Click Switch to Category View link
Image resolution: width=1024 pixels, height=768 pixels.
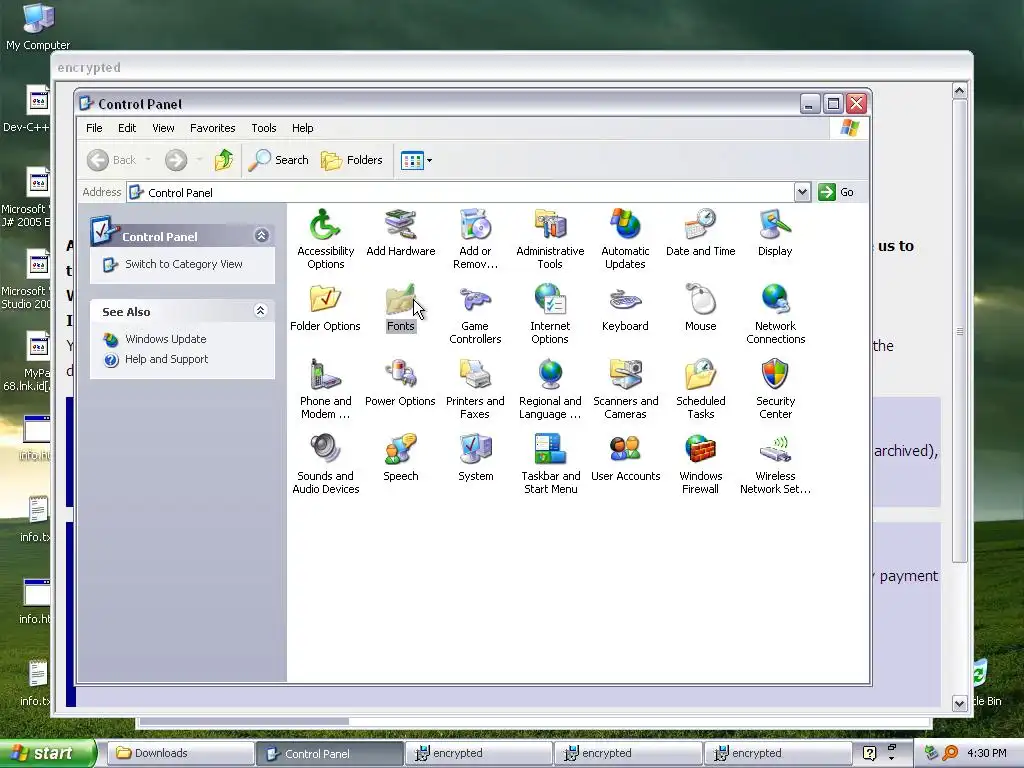tap(184, 264)
